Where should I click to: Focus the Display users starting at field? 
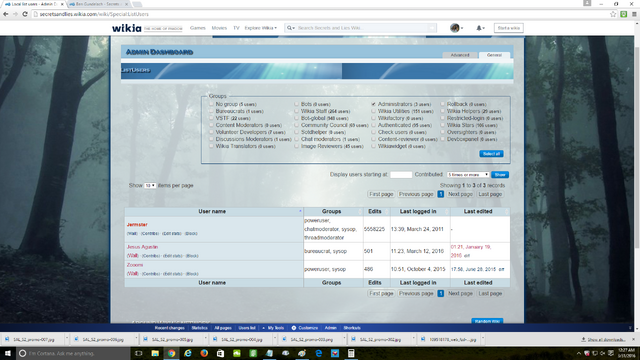pyautogui.click(x=401, y=174)
